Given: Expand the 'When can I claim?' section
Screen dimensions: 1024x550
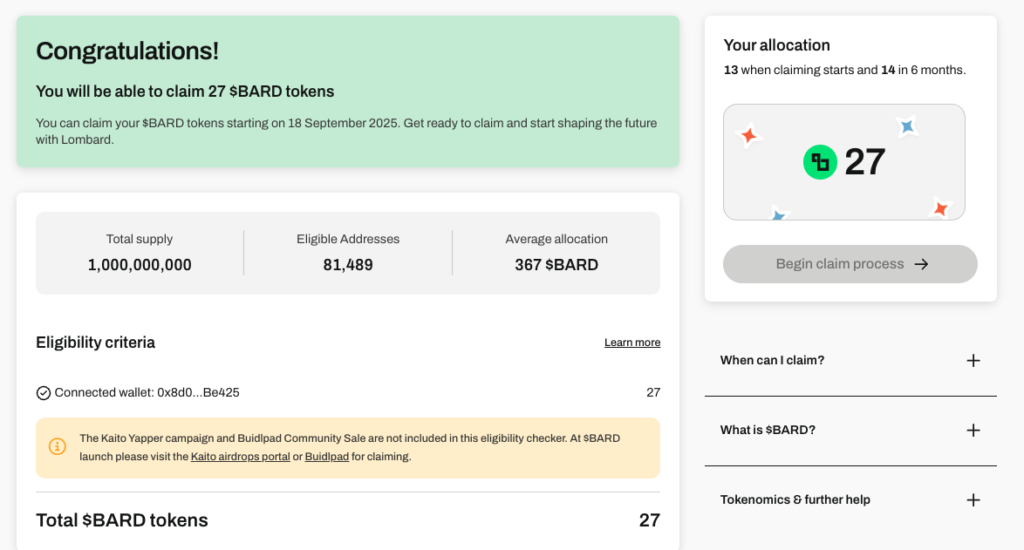Looking at the screenshot, I should 850,361.
